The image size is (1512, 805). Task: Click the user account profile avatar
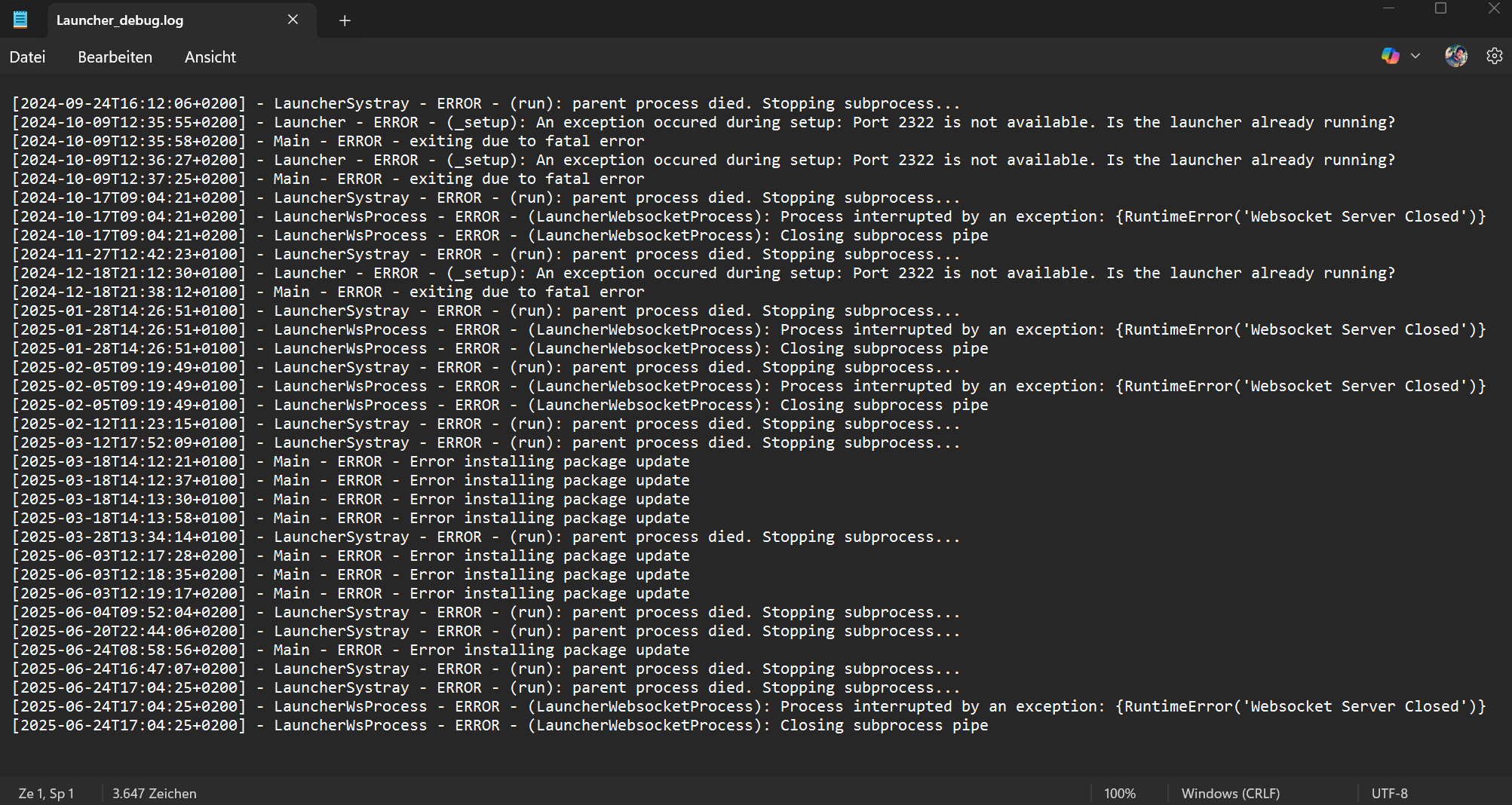pyautogui.click(x=1455, y=56)
